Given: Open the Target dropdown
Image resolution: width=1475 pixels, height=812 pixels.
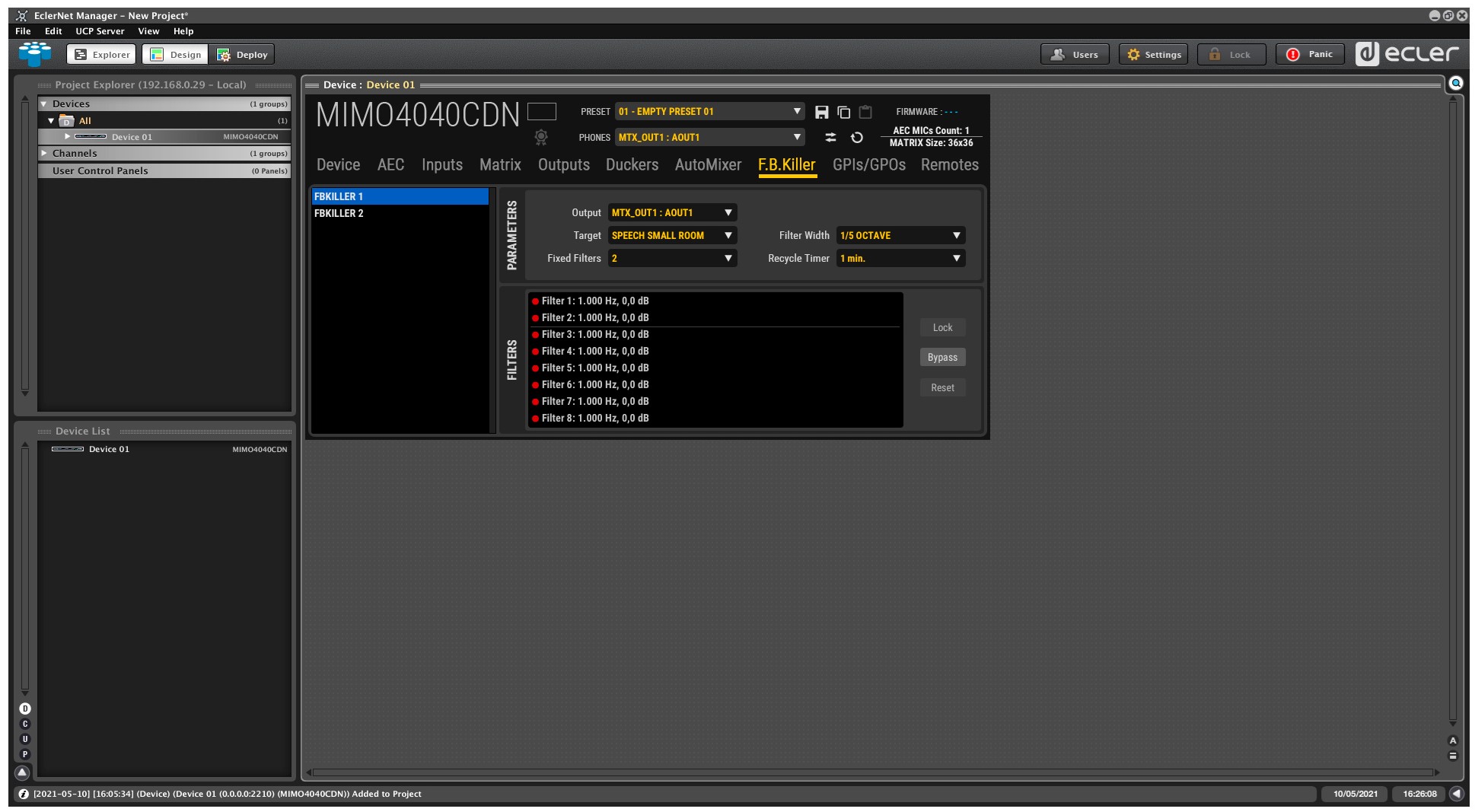Looking at the screenshot, I should click(672, 236).
